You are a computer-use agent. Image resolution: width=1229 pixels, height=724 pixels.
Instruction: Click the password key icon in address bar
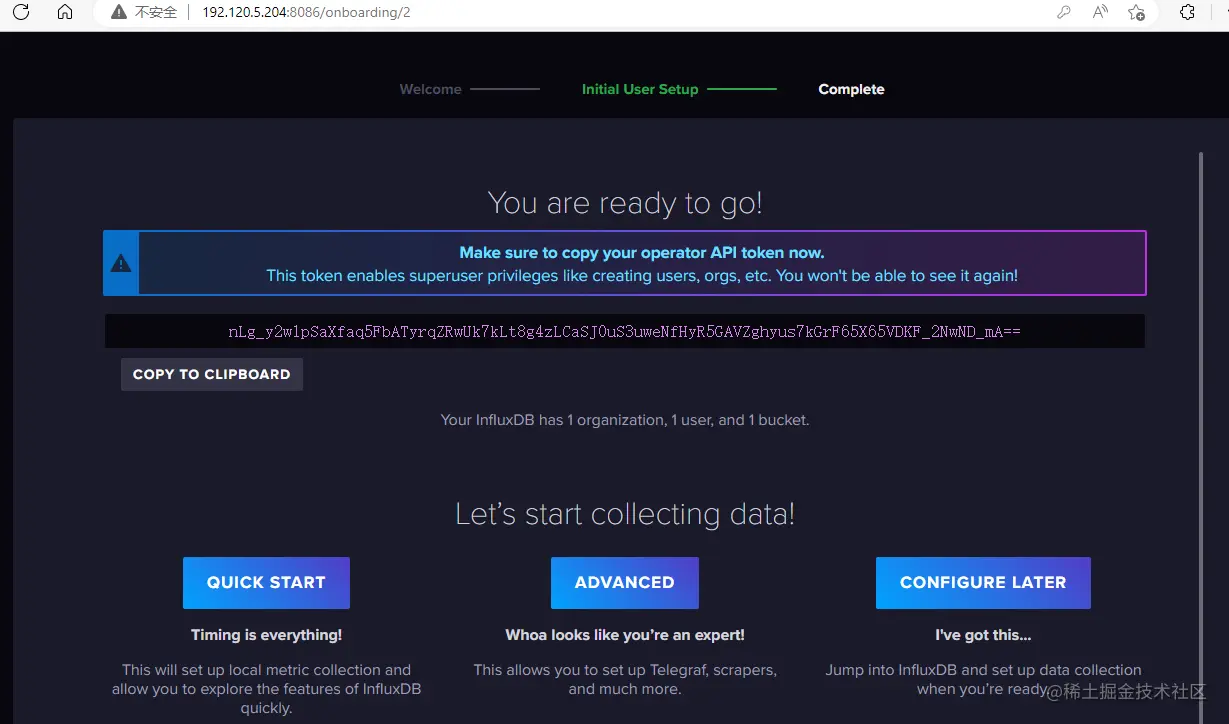(x=1064, y=13)
